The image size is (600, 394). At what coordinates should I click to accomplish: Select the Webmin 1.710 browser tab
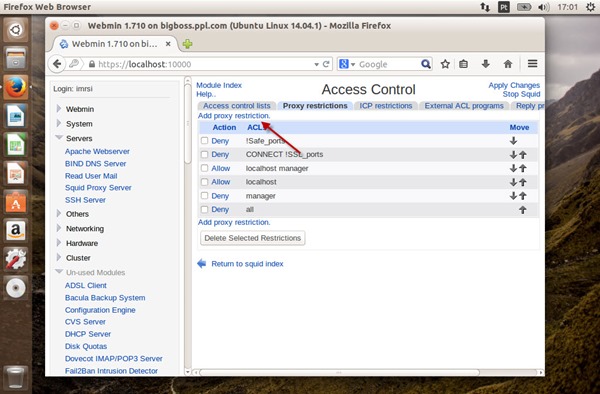point(115,44)
